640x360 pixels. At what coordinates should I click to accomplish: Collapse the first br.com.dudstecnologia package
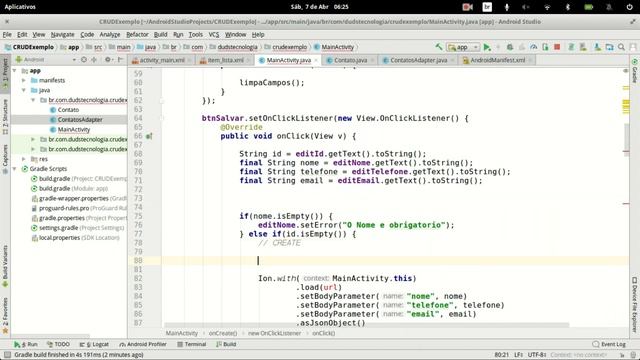pos(33,100)
